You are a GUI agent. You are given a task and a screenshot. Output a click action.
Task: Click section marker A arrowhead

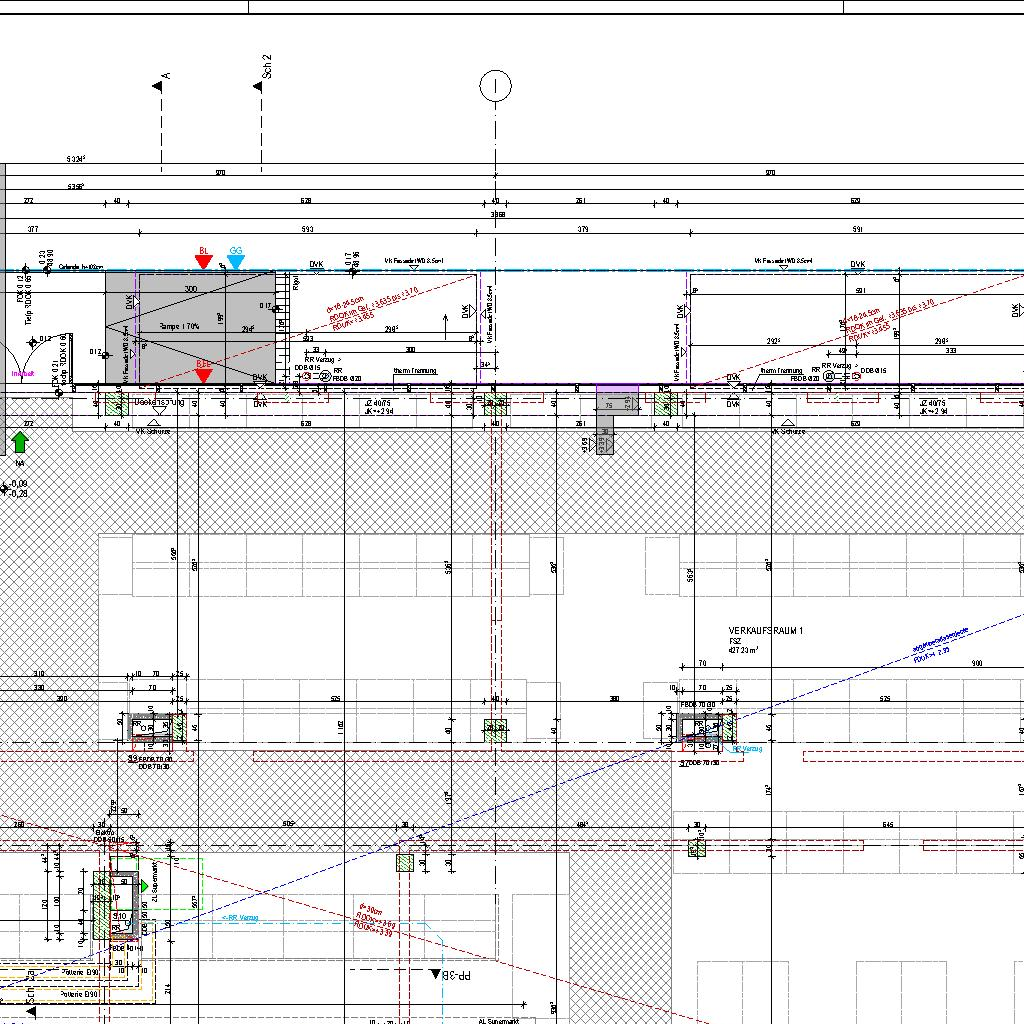pyautogui.click(x=158, y=86)
